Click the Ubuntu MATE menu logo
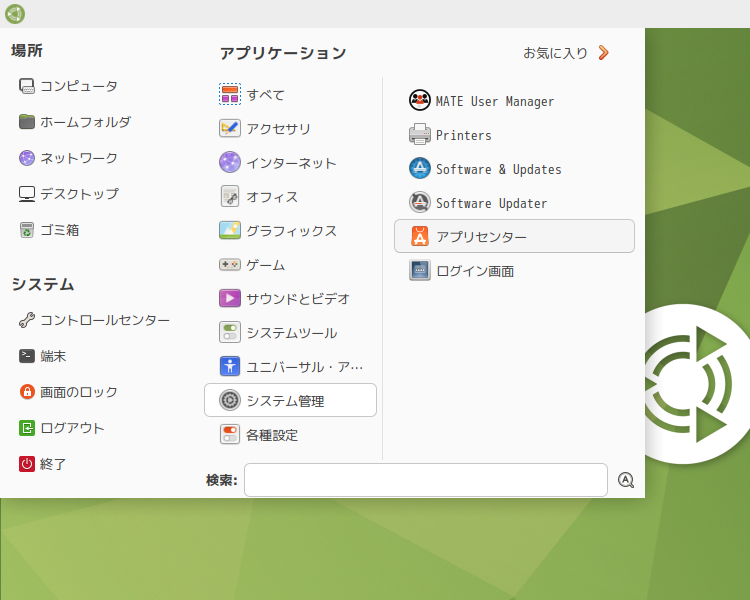This screenshot has width=750, height=600. [15, 14]
